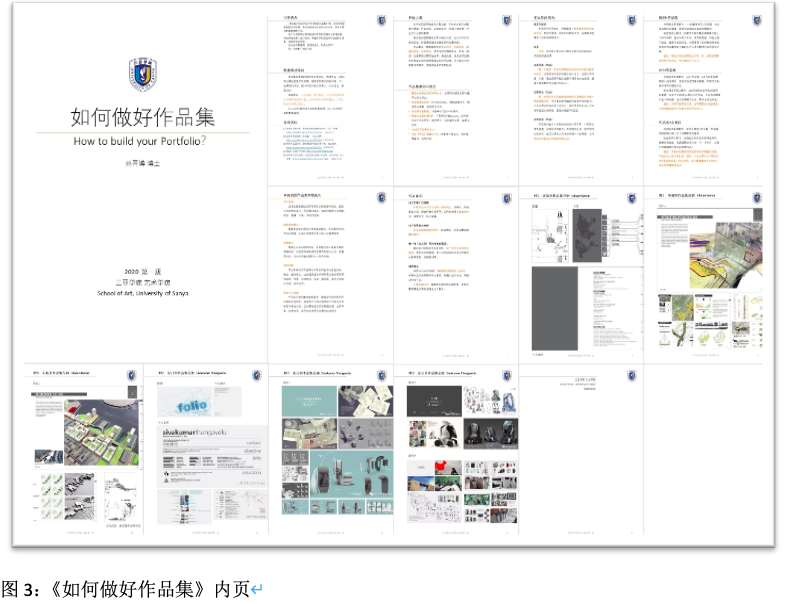Screen dimensions: 785x604
Task: Select the cover title 如何做好作品集
Action: 142,116
